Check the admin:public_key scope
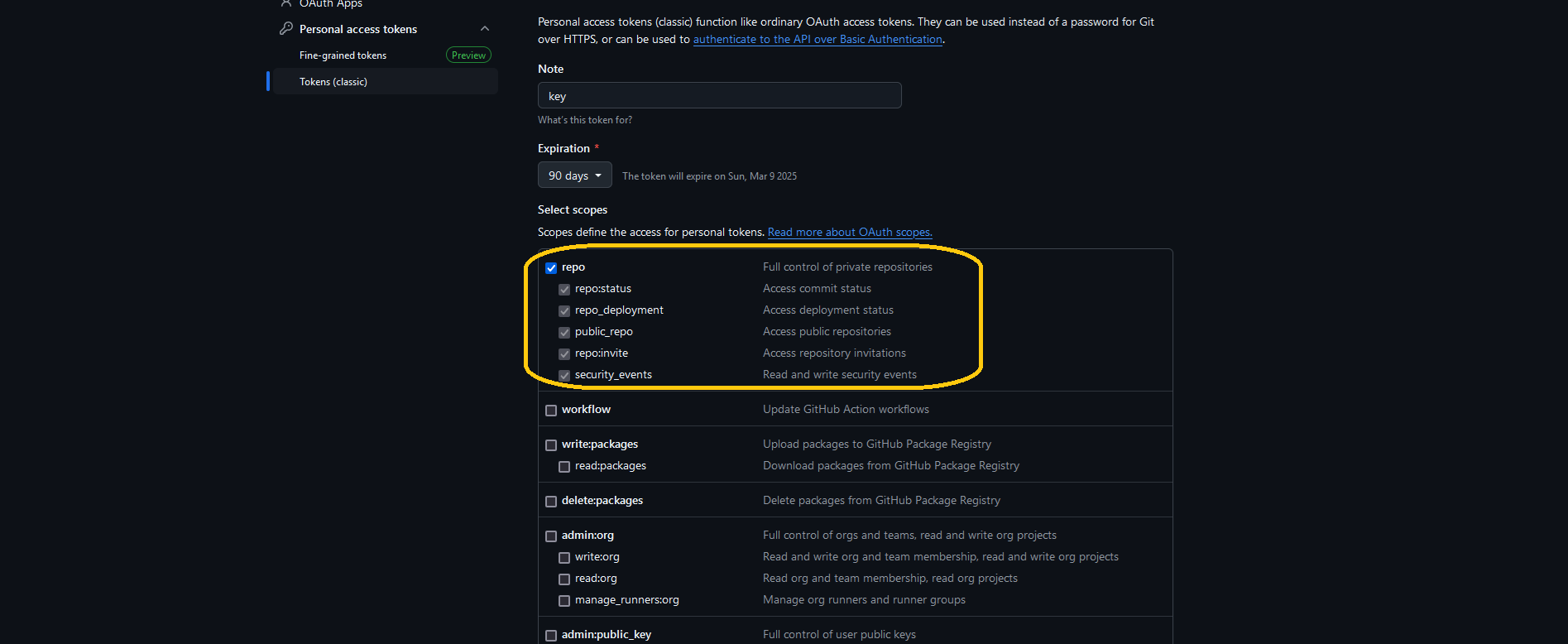The image size is (1568, 644). [551, 636]
